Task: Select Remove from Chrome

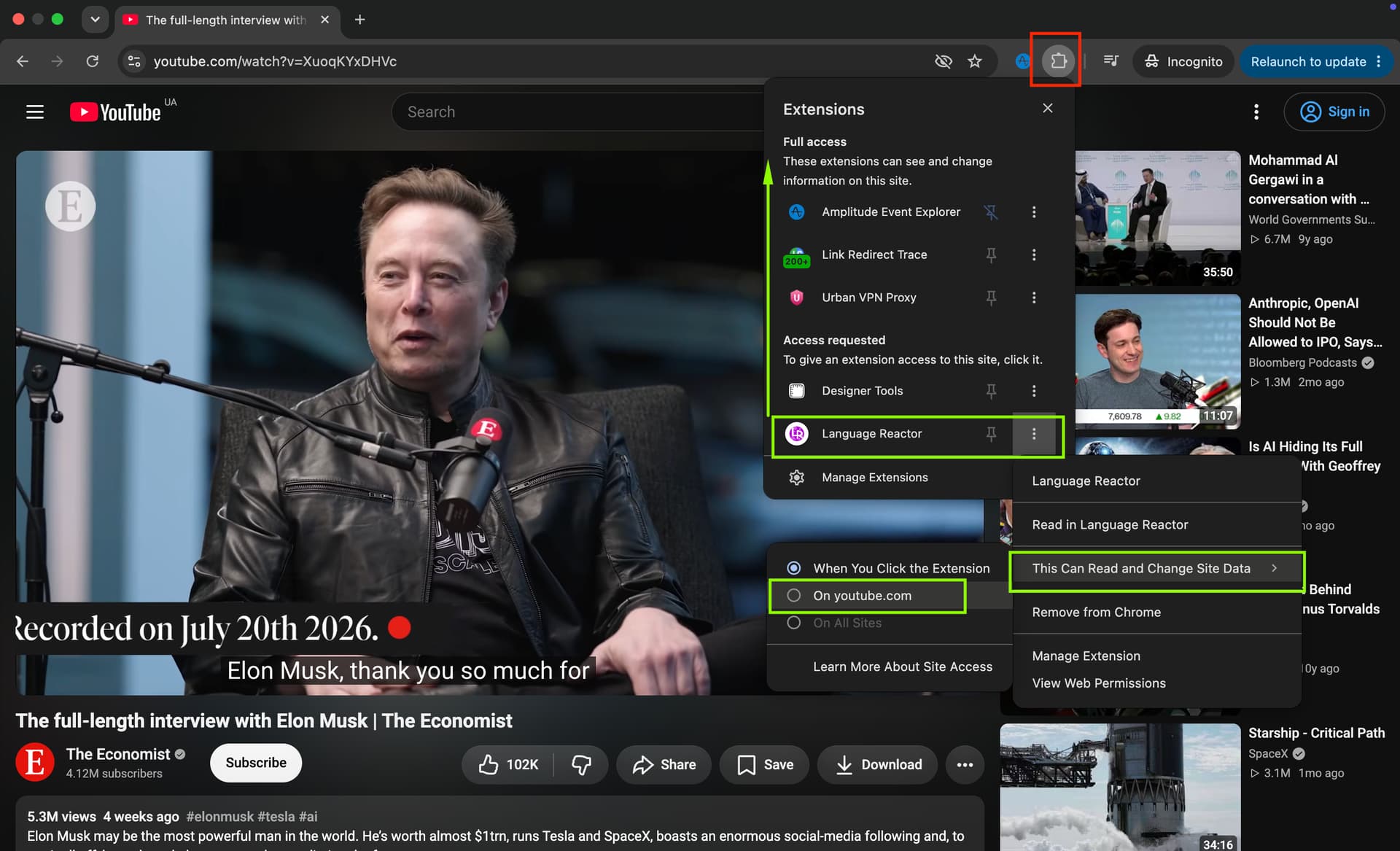Action: coord(1156,613)
